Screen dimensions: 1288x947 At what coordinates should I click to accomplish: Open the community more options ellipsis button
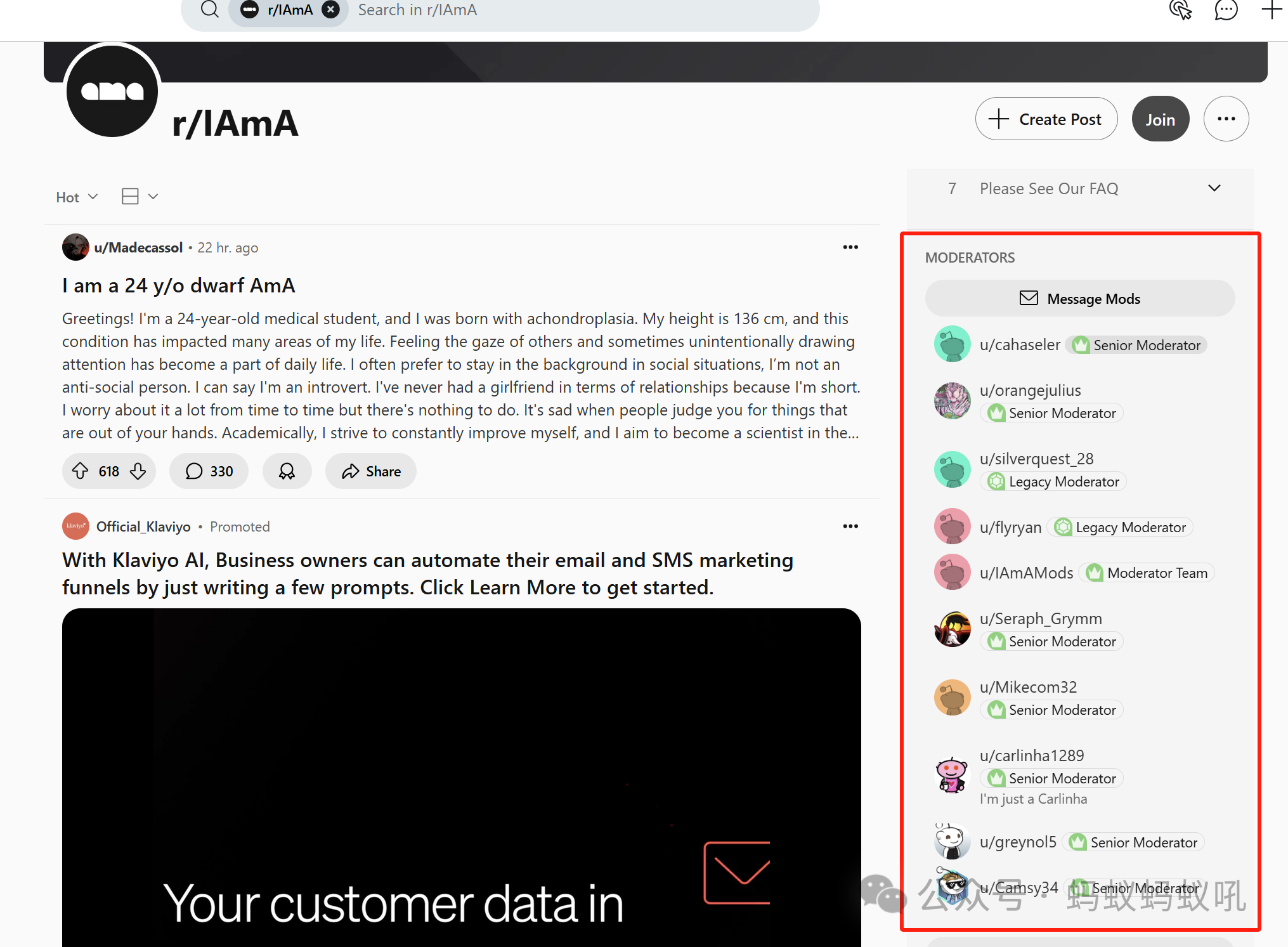pyautogui.click(x=1226, y=119)
